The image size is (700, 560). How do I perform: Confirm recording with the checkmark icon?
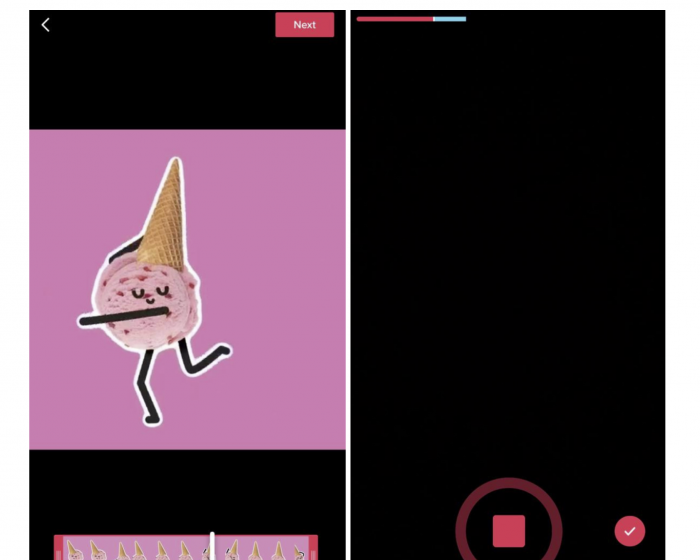click(x=629, y=531)
